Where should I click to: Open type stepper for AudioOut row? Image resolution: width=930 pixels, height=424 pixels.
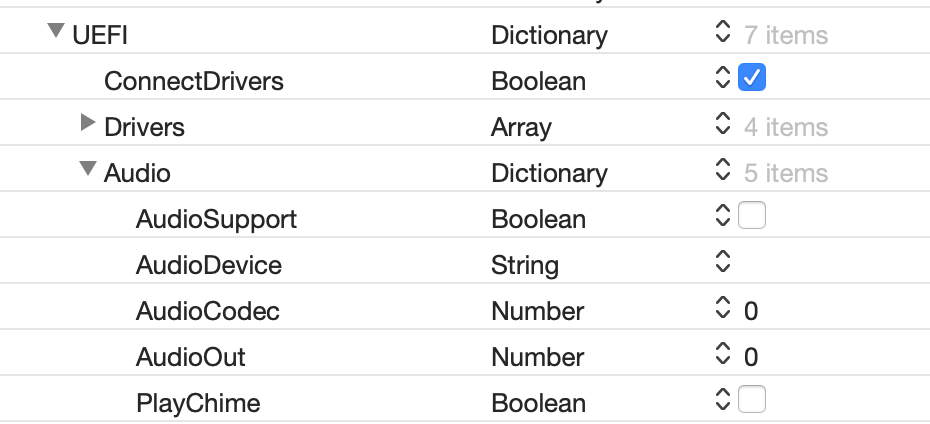point(724,357)
